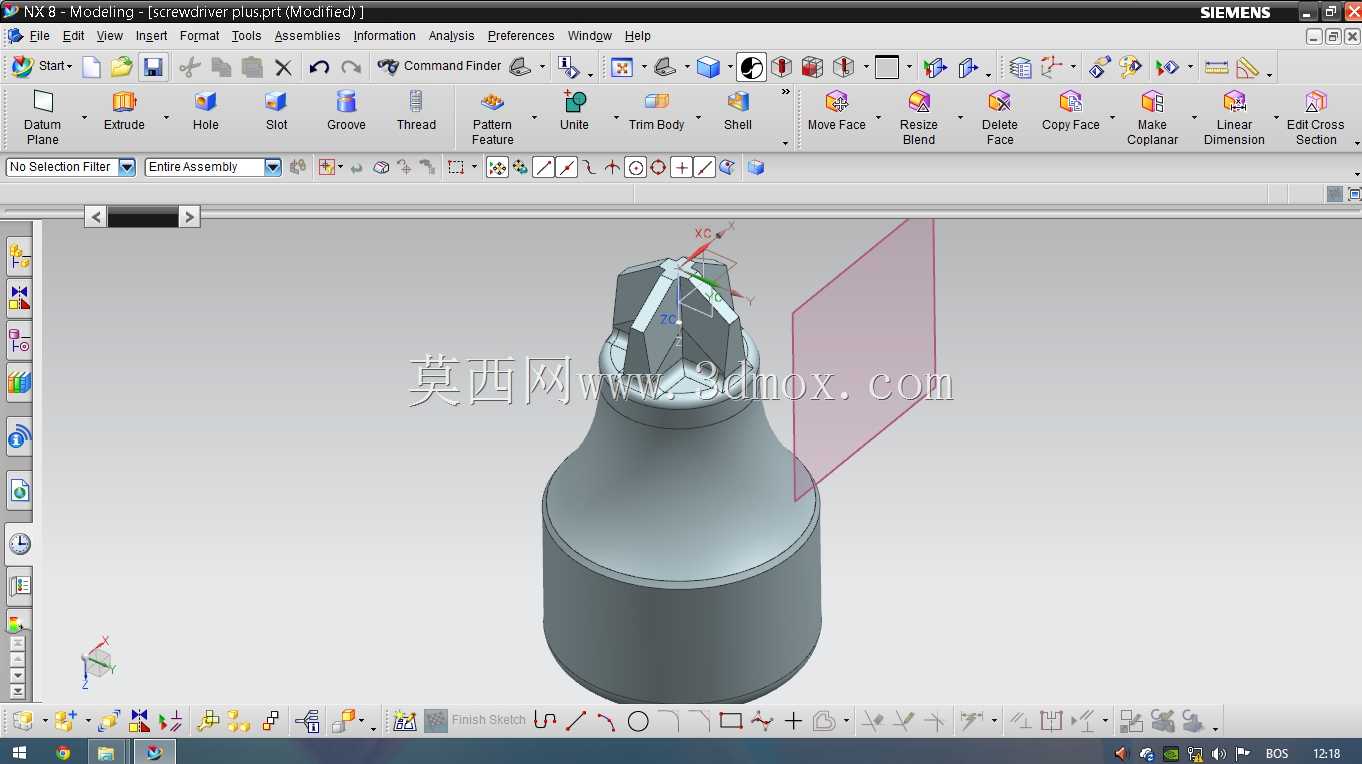
Task: Expand the Unite dropdown arrow
Action: (x=615, y=118)
